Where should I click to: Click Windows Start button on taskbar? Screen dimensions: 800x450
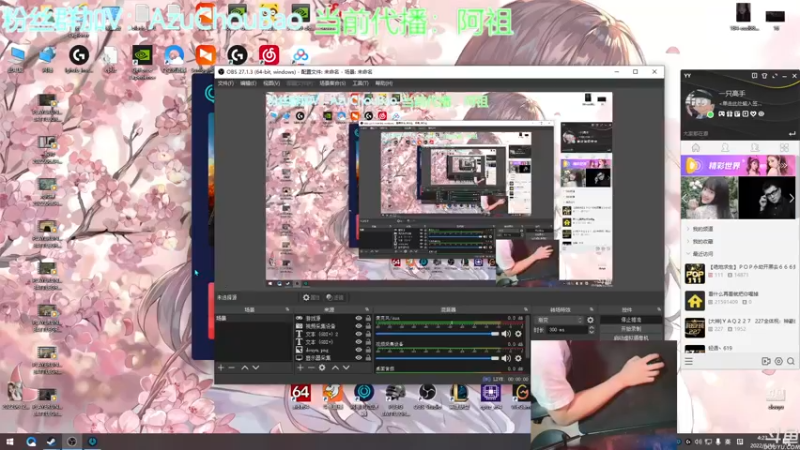point(10,441)
